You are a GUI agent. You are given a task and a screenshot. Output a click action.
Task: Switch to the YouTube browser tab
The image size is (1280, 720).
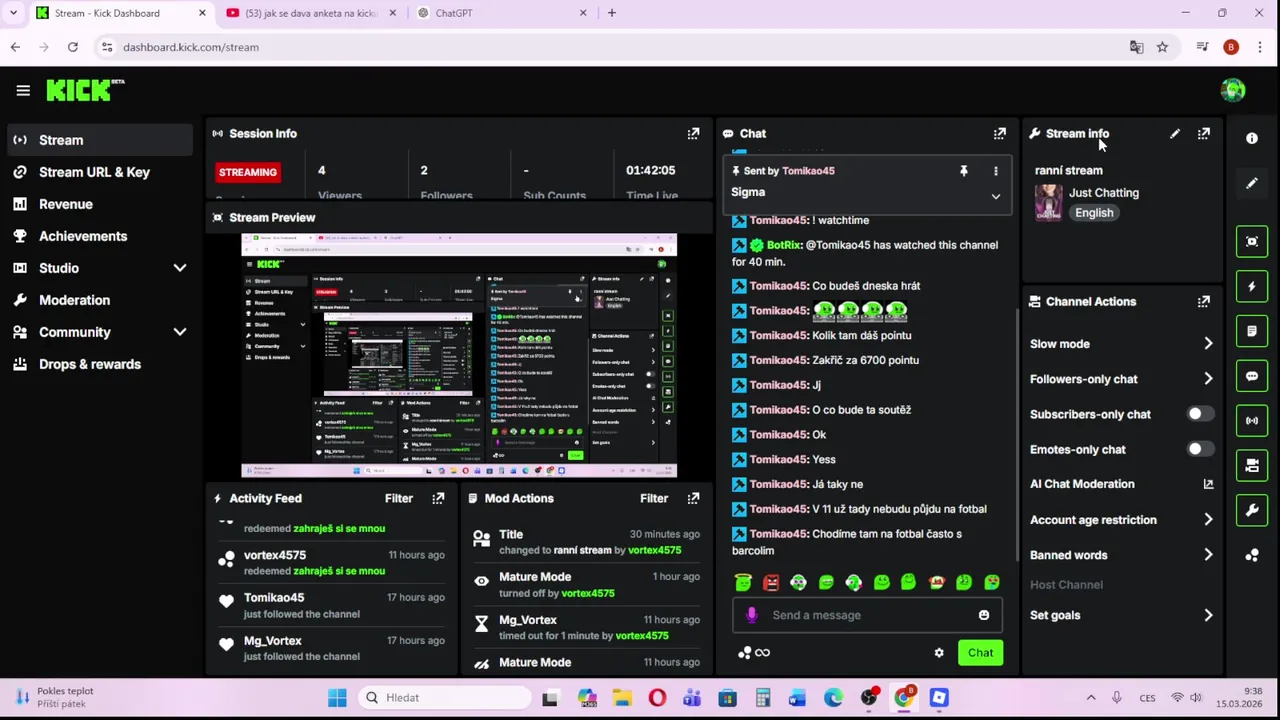point(310,13)
